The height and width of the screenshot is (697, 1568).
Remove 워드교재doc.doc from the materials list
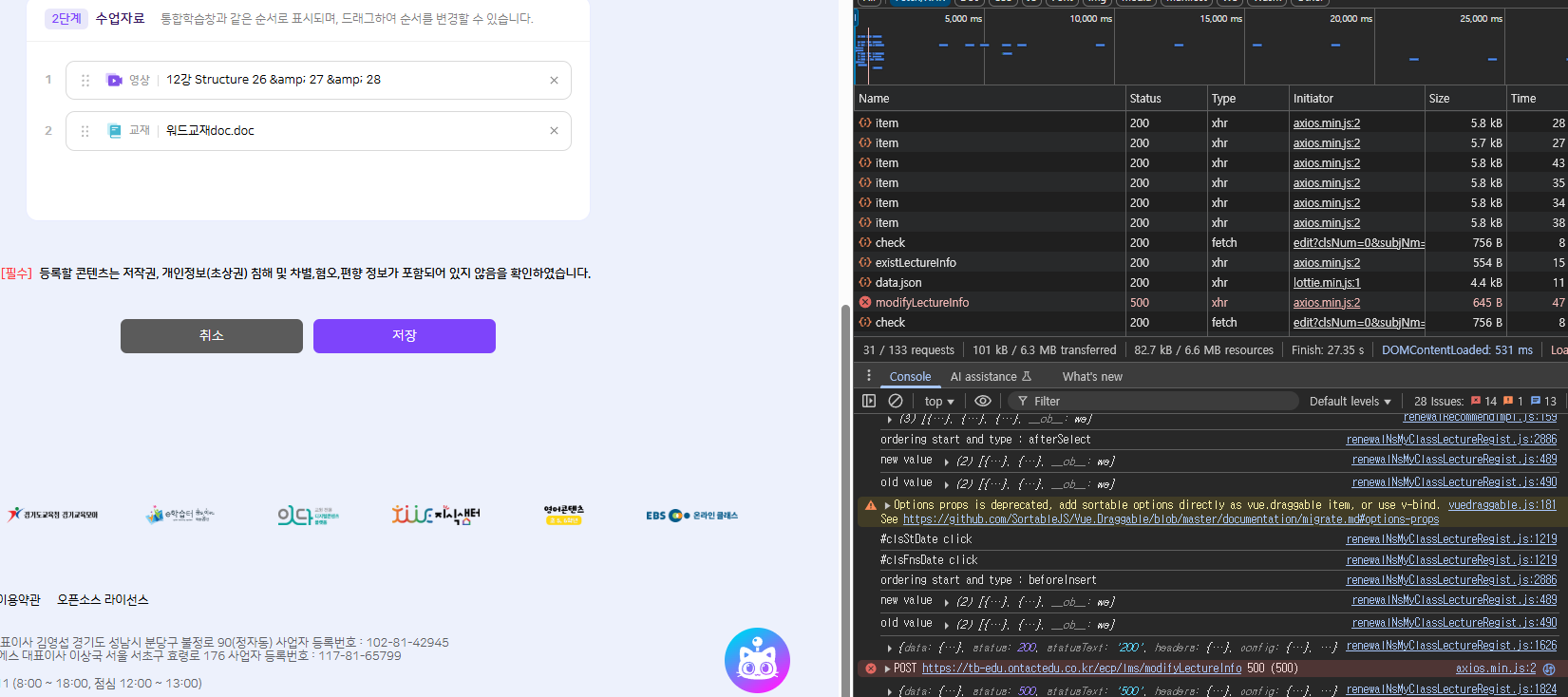(x=554, y=131)
